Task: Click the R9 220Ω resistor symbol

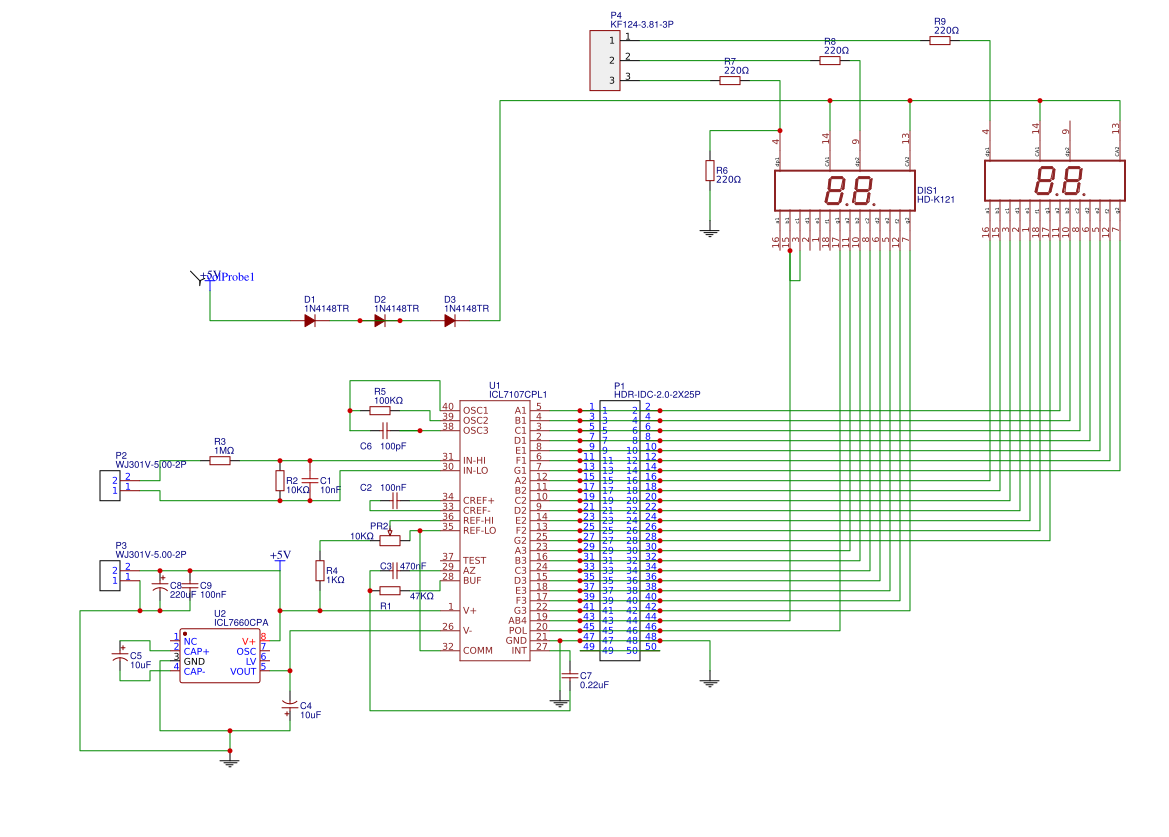Action: (939, 41)
